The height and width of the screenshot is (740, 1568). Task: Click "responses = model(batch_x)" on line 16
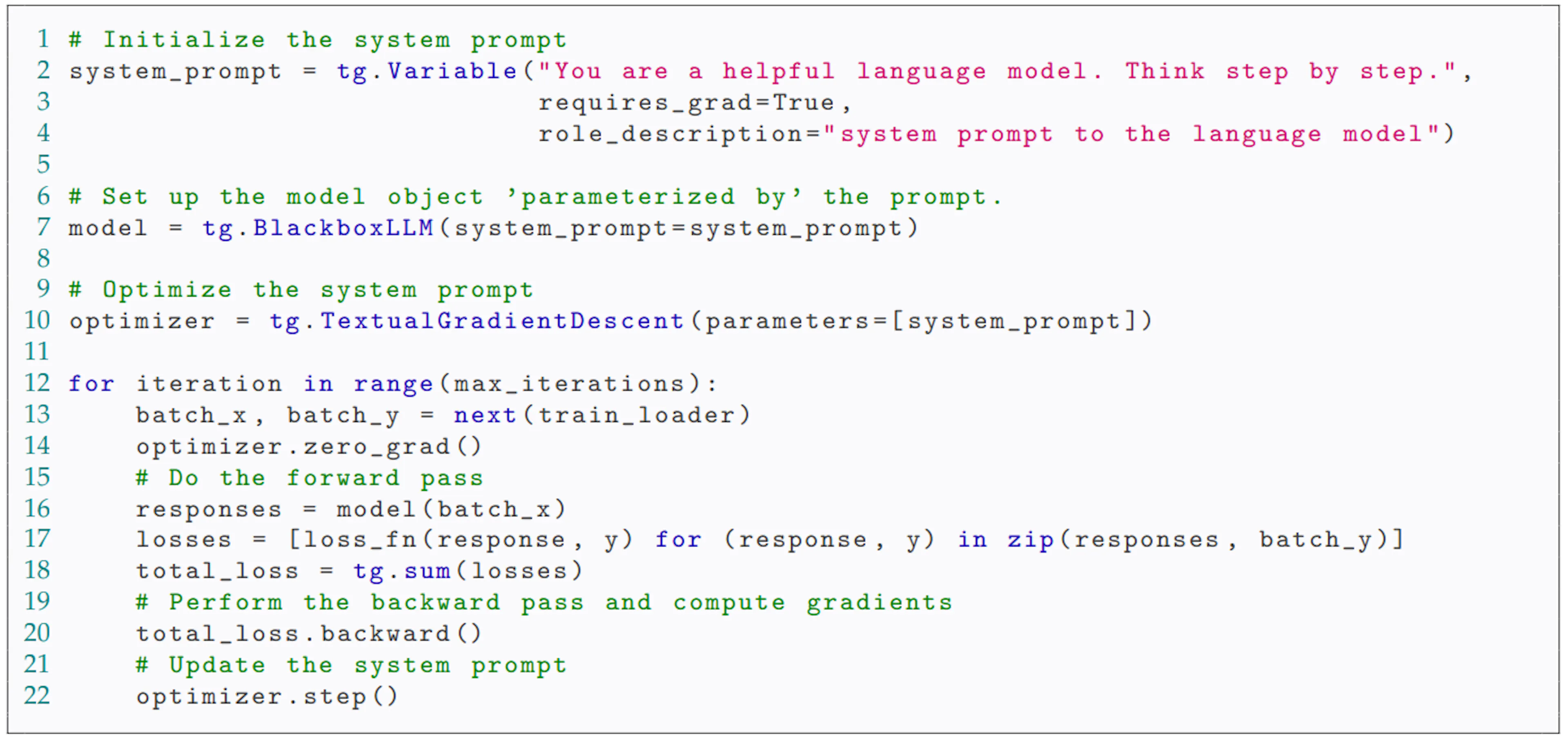point(351,509)
